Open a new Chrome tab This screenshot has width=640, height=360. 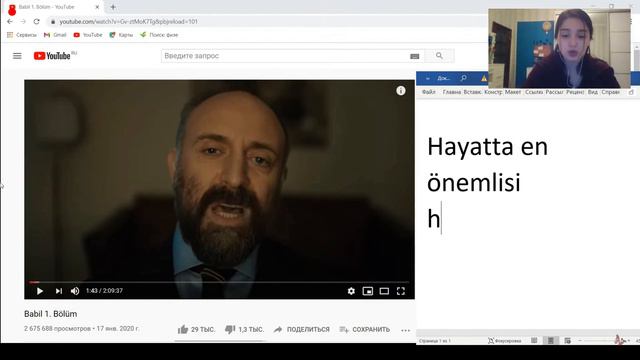113,7
